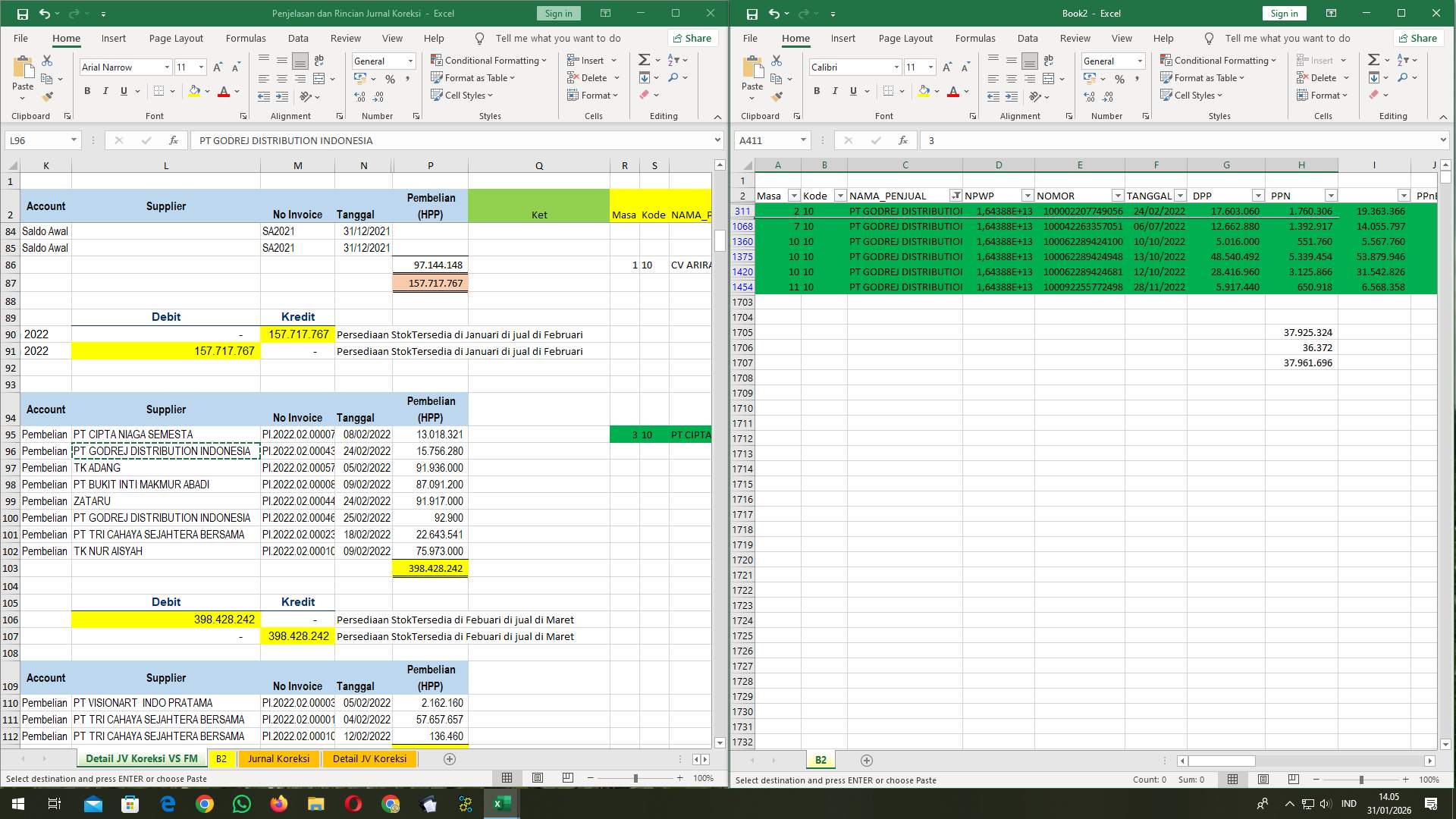Toggle Italic on the selected cell

click(x=835, y=91)
